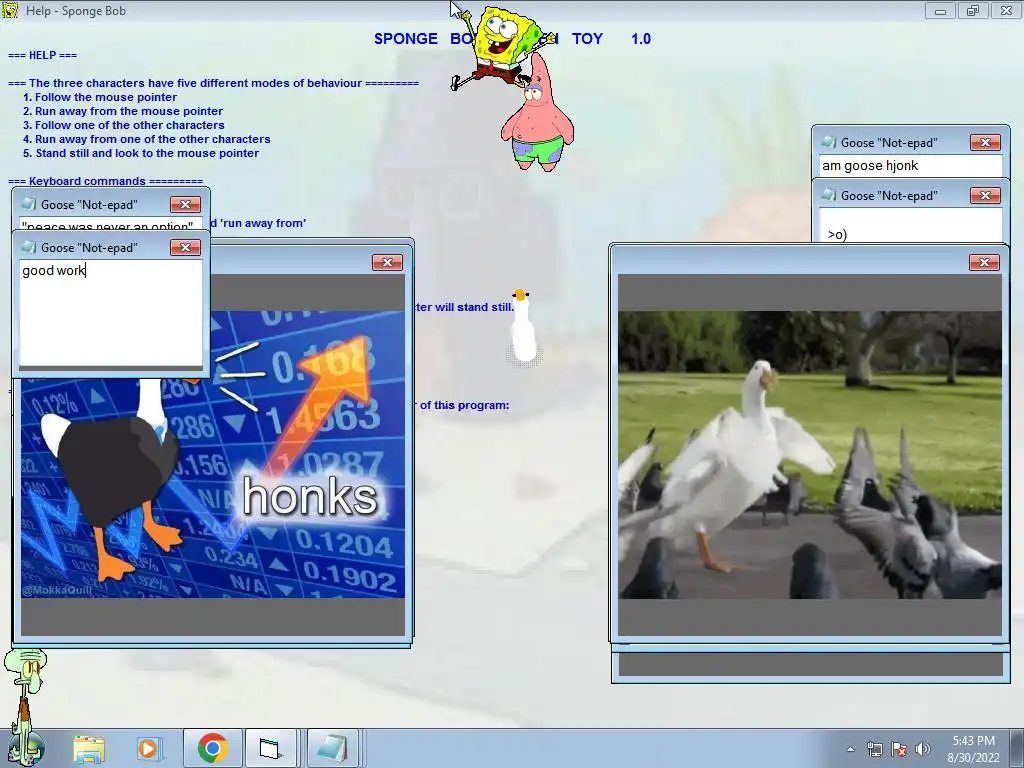The width and height of the screenshot is (1024, 768).
Task: Click the '=== Keyboard commands' heading
Action: click(105, 181)
